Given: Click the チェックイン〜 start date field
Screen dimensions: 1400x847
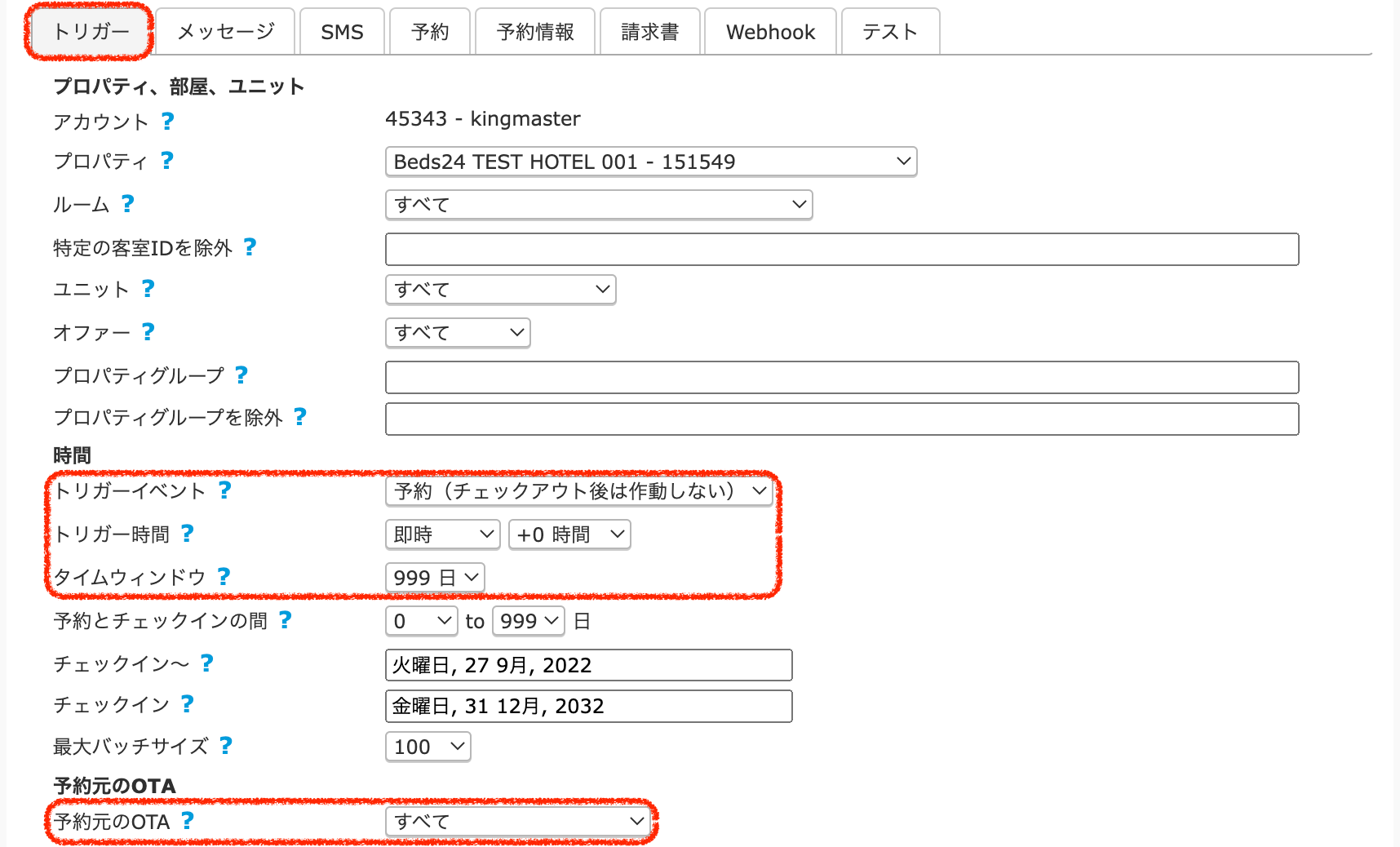Looking at the screenshot, I should (x=588, y=665).
